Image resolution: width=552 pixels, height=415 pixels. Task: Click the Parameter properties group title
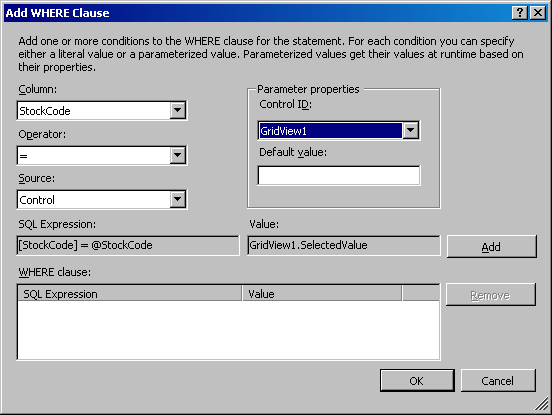click(308, 89)
